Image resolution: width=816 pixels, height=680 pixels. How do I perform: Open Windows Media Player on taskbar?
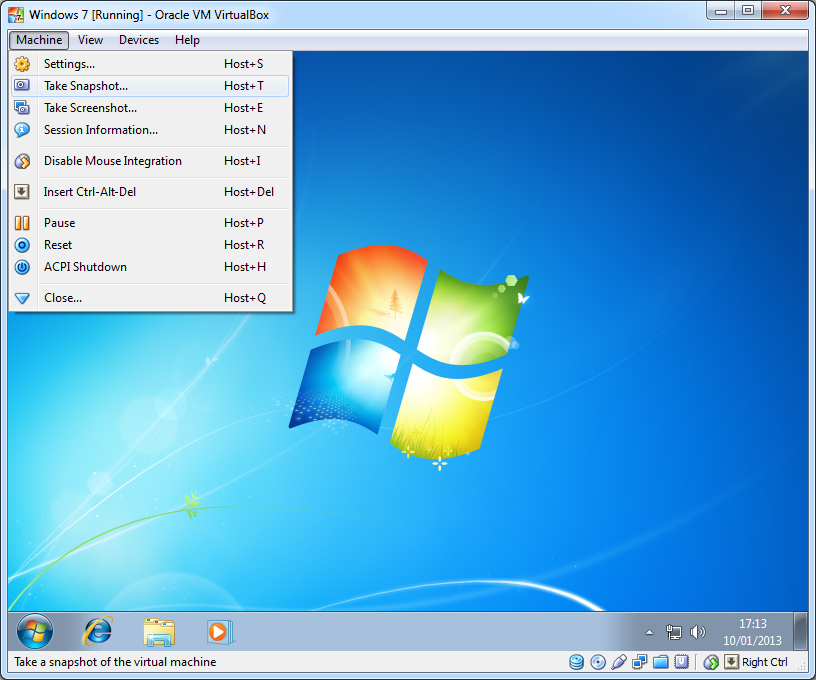point(218,631)
